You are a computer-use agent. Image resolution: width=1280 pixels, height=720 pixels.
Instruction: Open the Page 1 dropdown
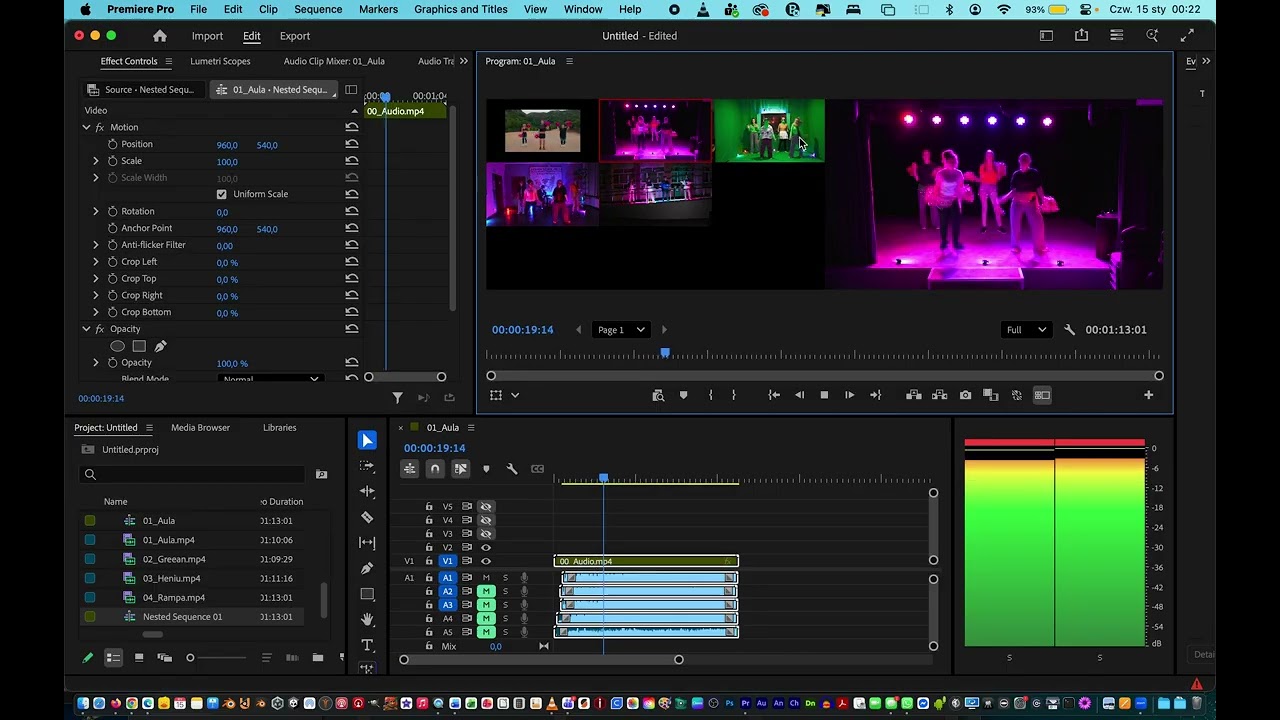(x=621, y=330)
